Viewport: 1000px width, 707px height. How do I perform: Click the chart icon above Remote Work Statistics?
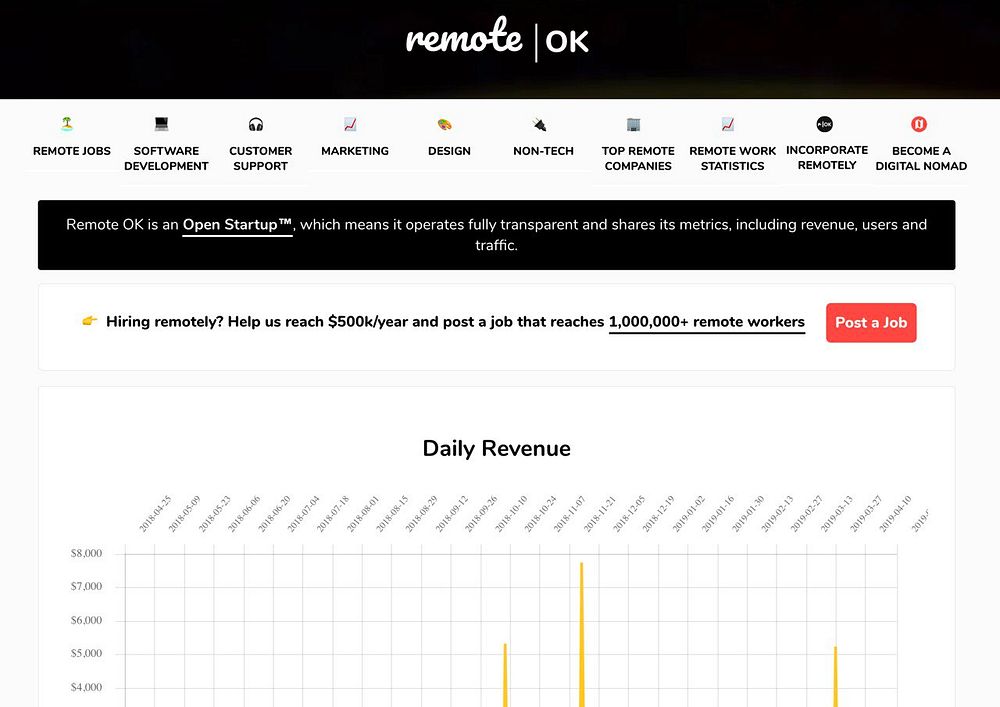coord(728,124)
